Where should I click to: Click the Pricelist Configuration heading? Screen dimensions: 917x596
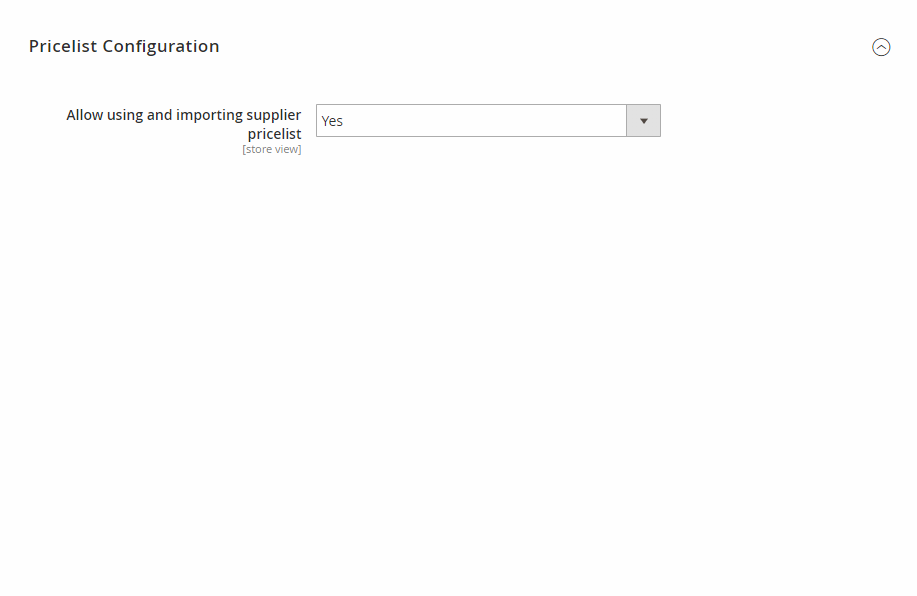click(124, 46)
